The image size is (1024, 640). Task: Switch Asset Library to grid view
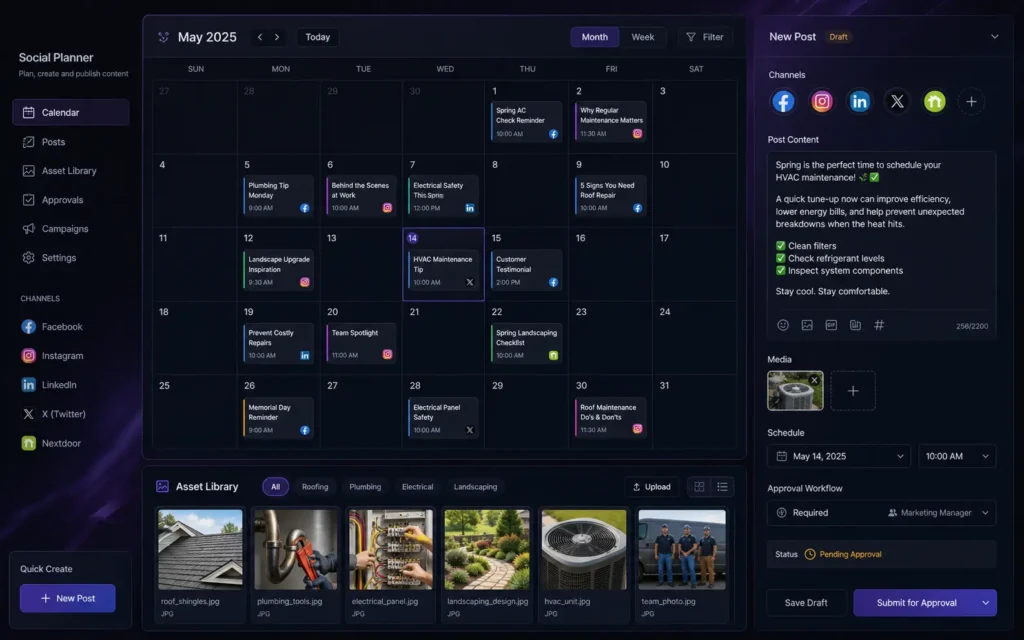[699, 487]
